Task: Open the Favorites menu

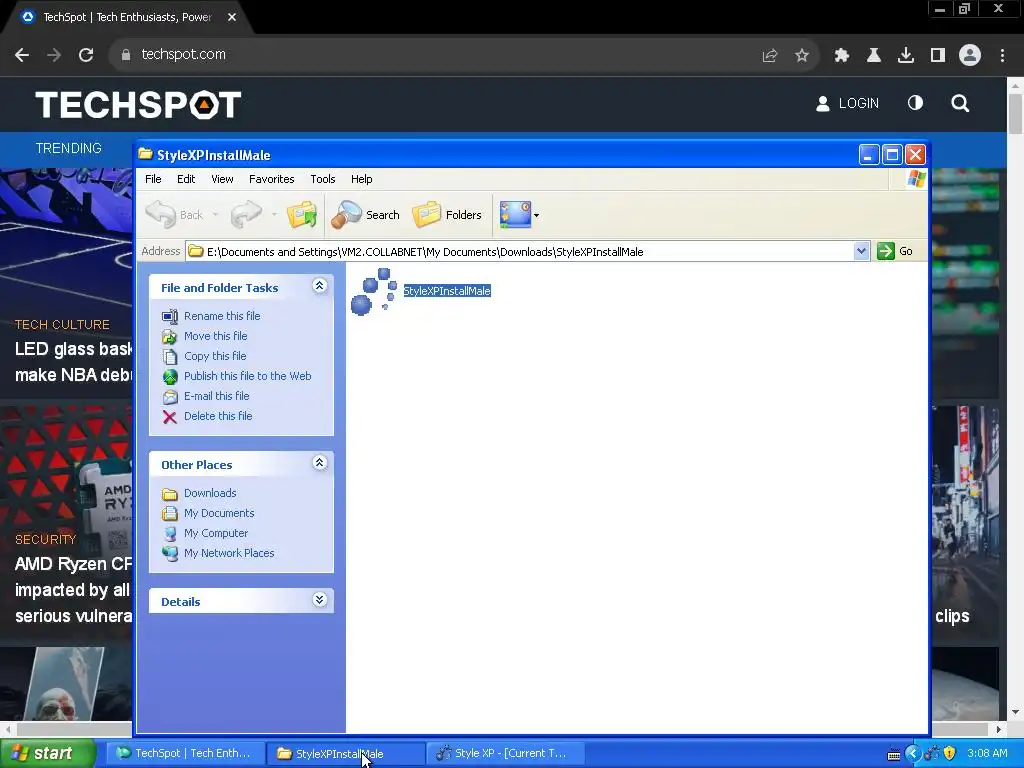Action: coord(272,179)
